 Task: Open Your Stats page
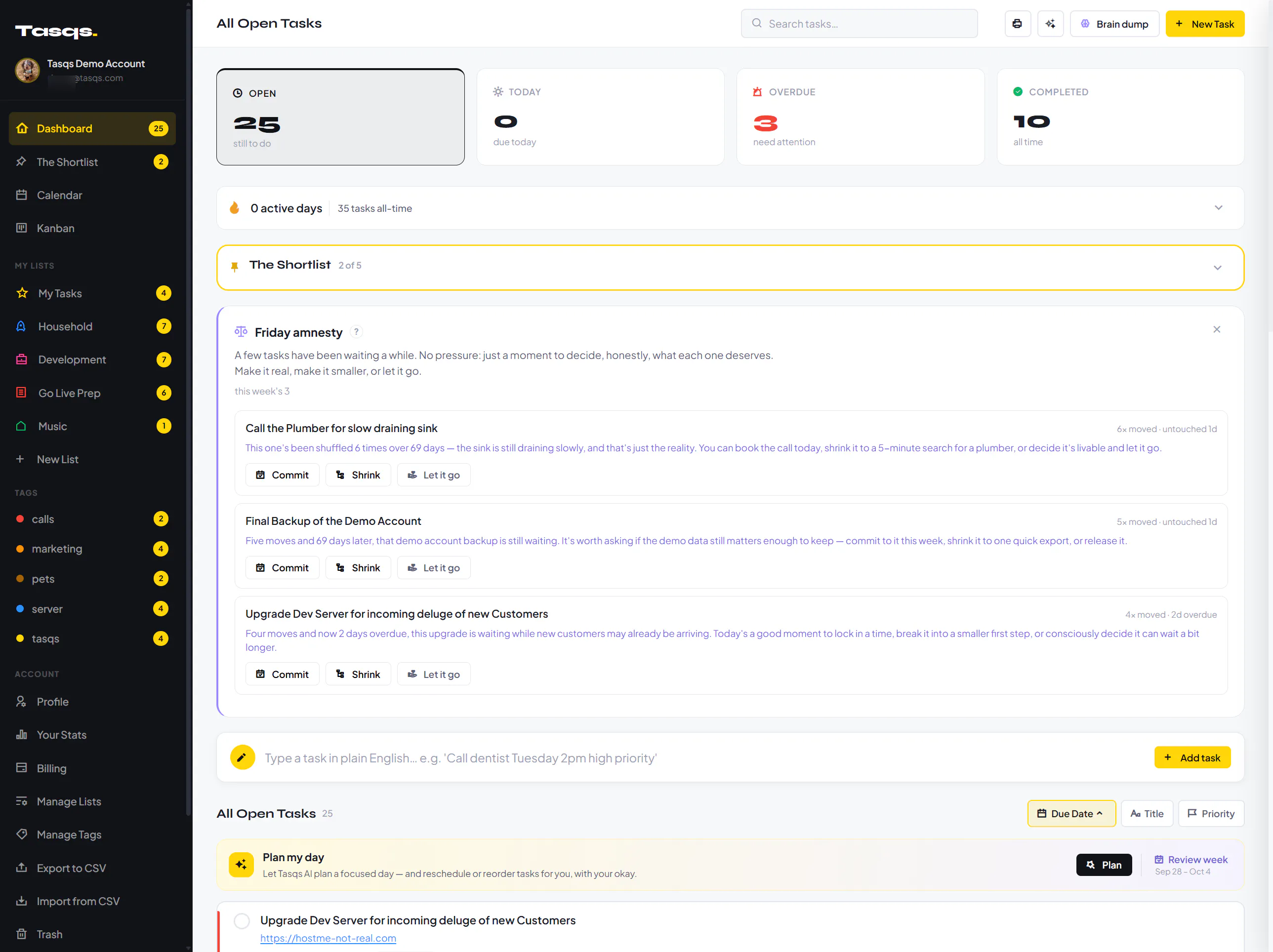point(92,735)
